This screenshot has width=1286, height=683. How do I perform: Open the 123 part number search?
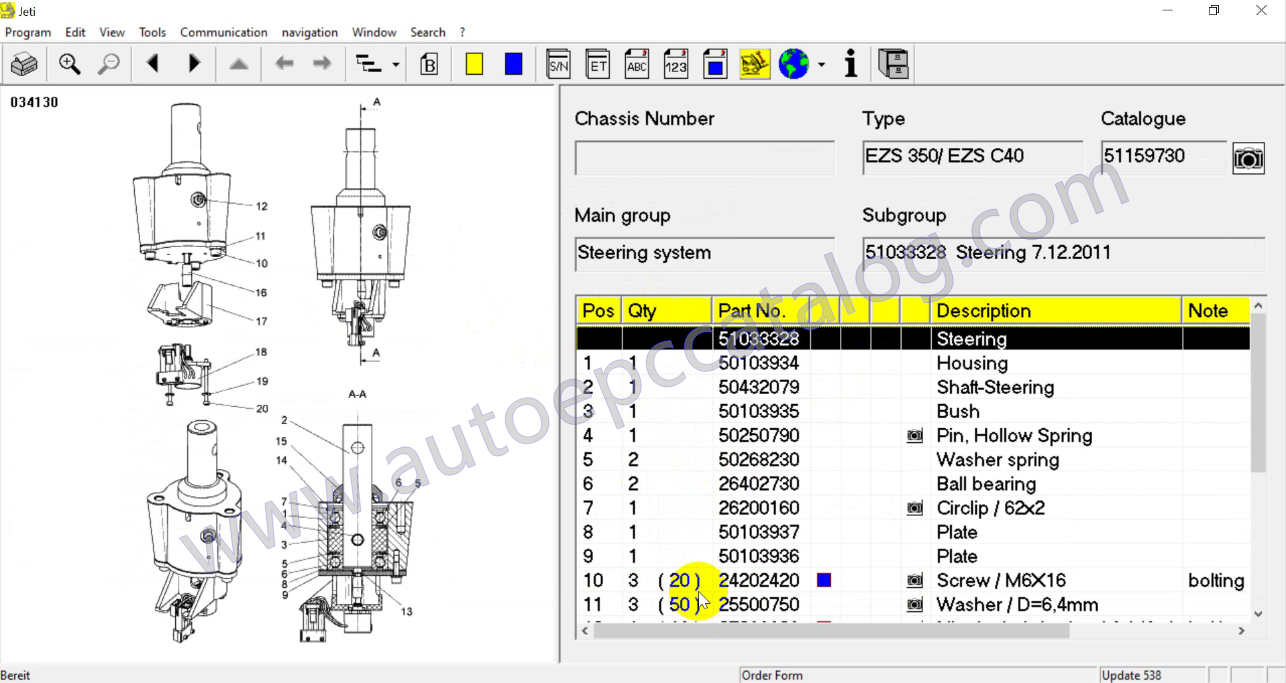(x=675, y=63)
